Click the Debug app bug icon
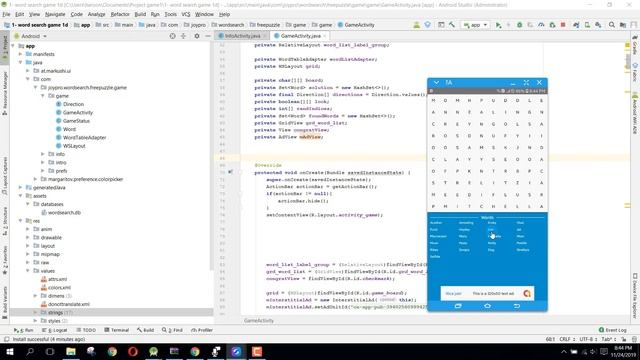The width and height of the screenshot is (640, 360). coord(520,25)
